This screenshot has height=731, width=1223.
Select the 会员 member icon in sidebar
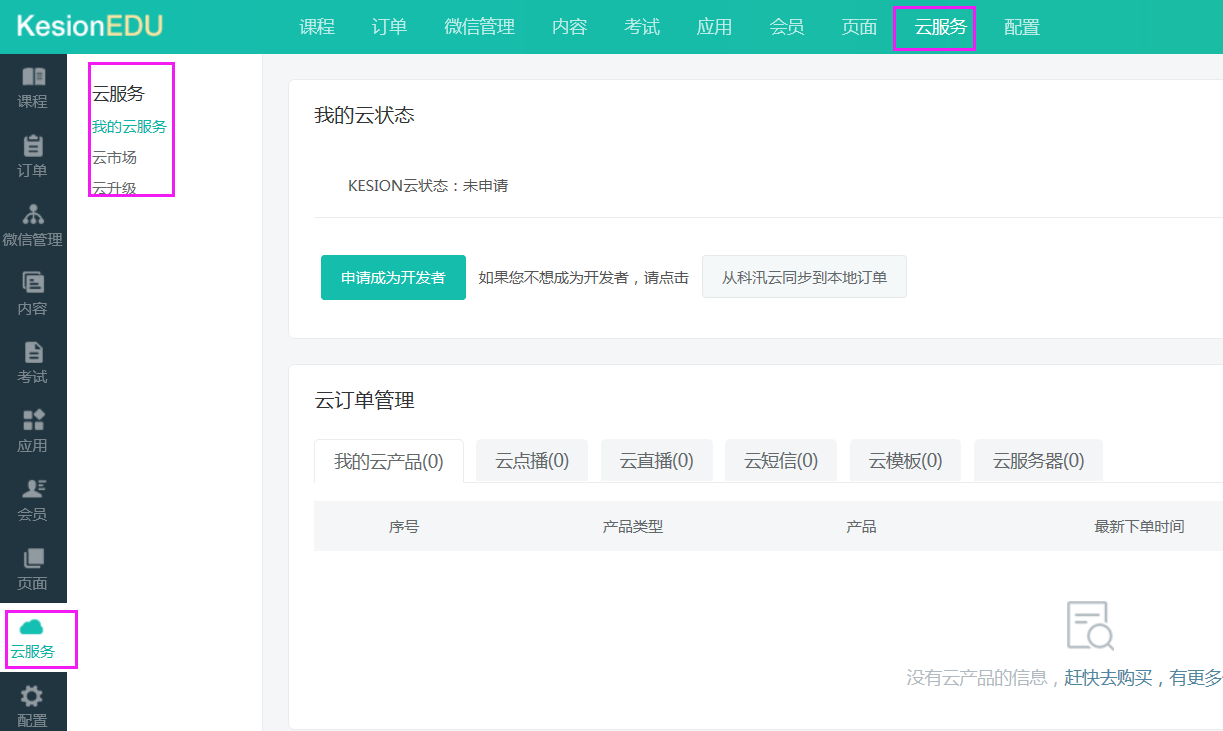click(33, 489)
